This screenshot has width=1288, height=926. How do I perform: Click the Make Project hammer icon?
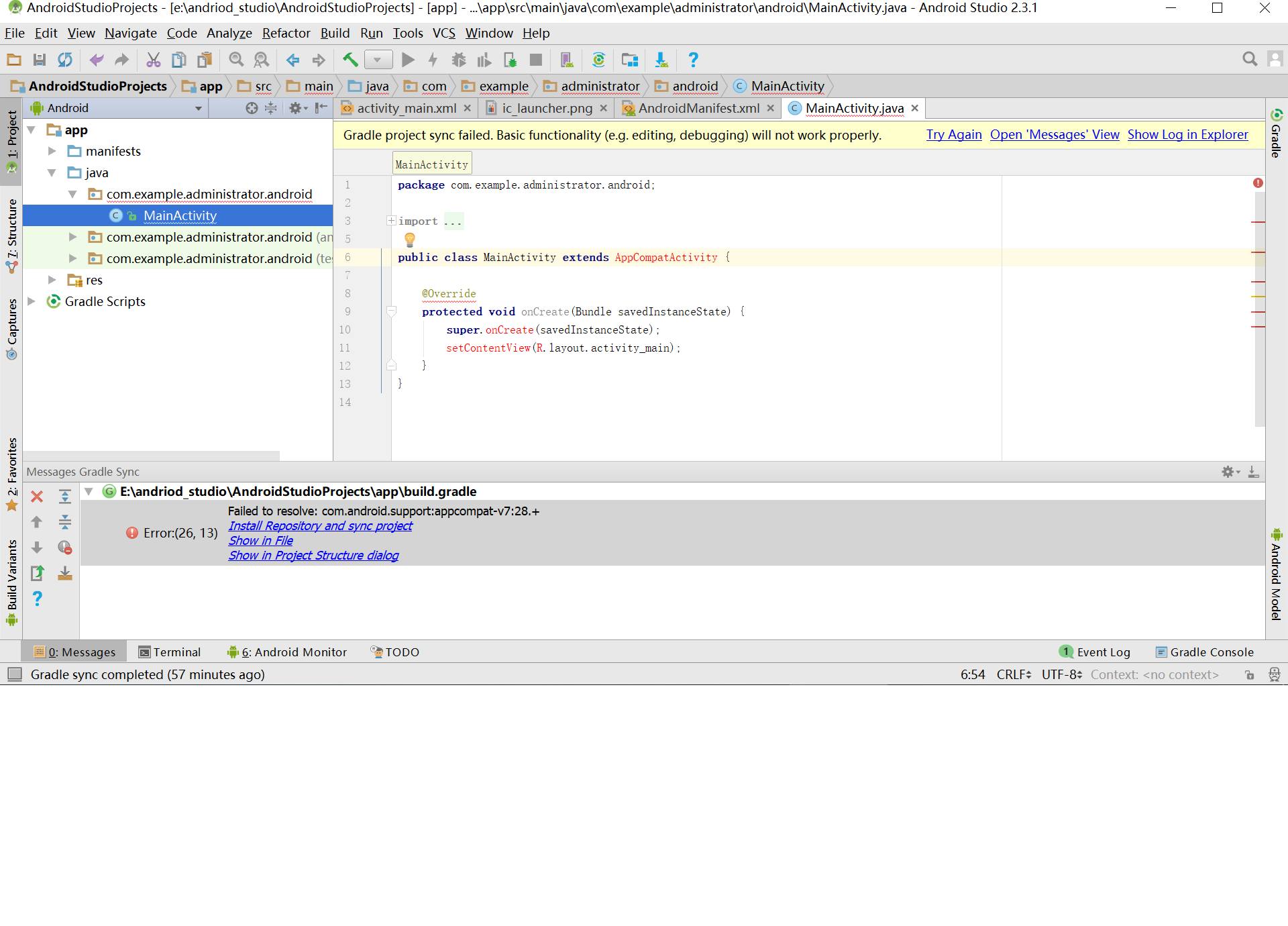(350, 60)
